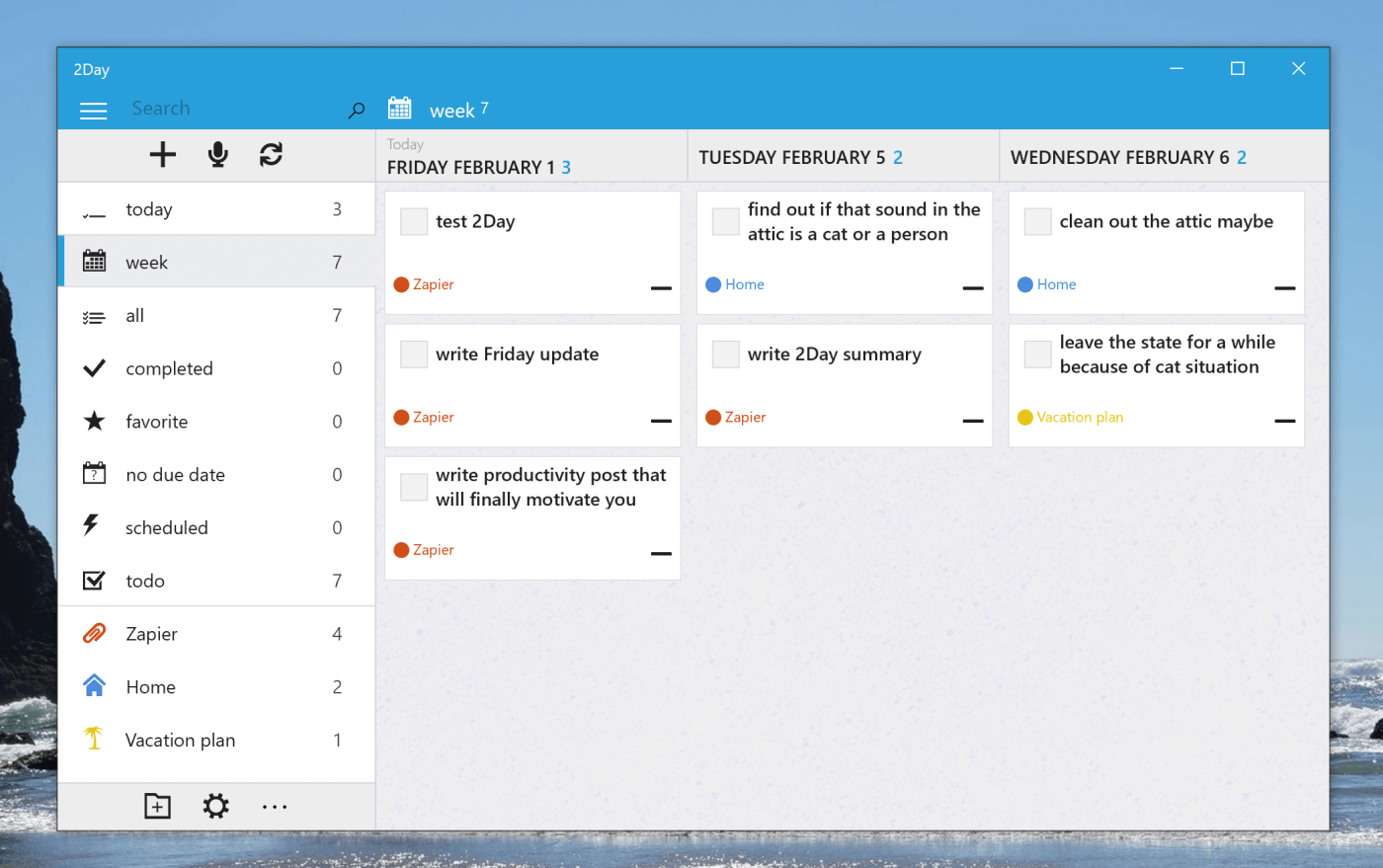
Task: Expand details on the 'write 2Day summary' card
Action: (972, 421)
